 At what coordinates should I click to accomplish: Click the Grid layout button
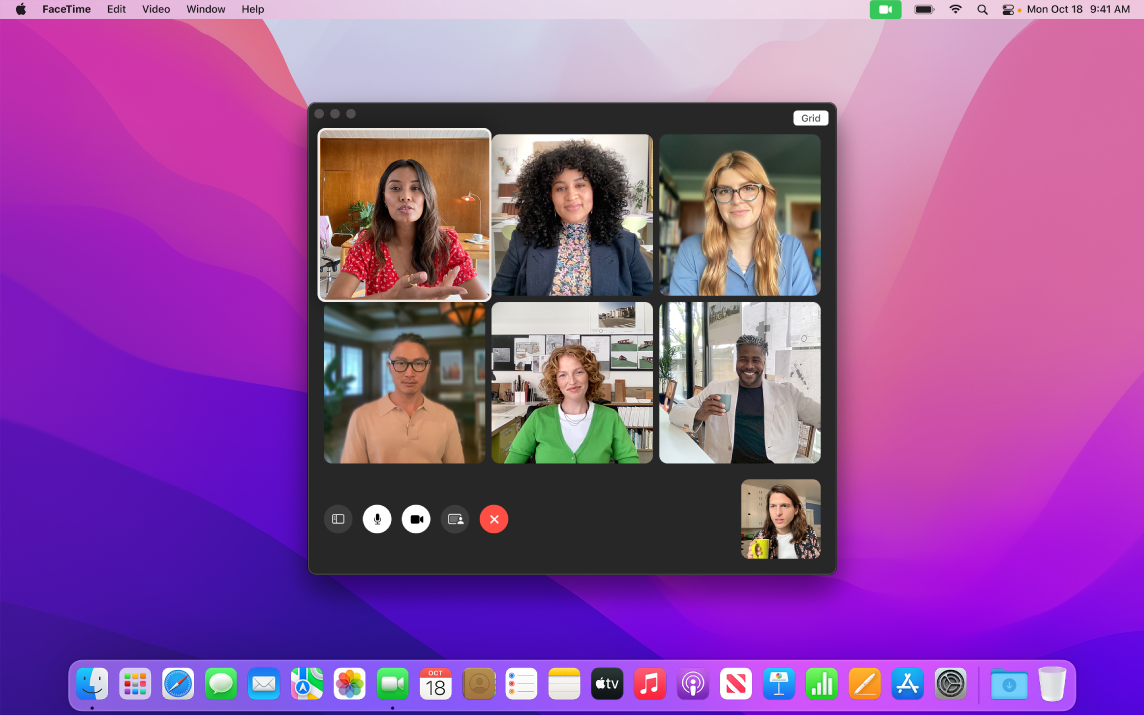[810, 117]
